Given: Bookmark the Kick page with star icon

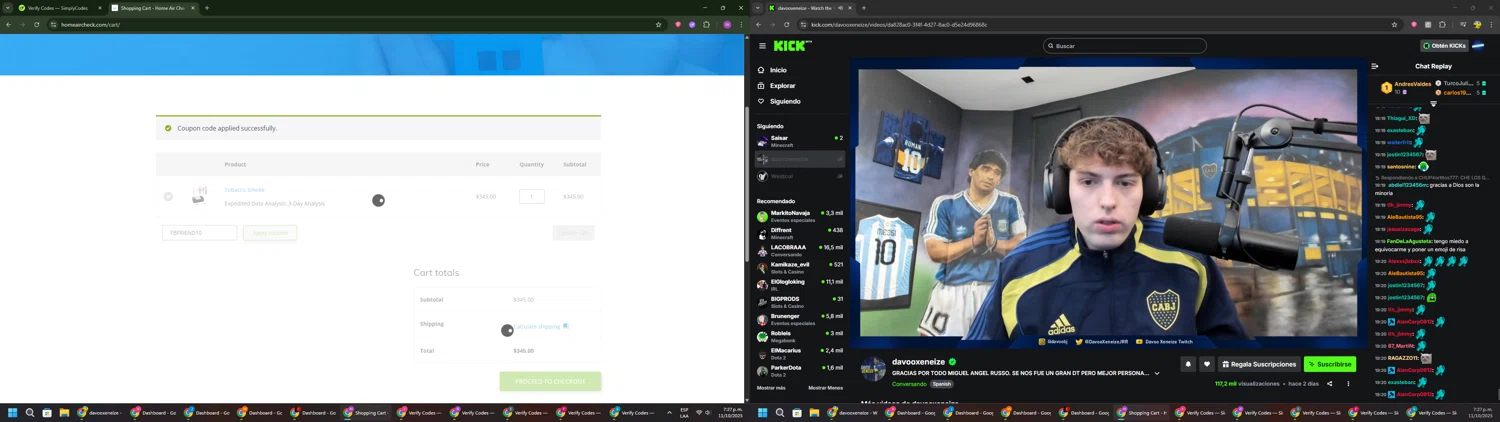Looking at the screenshot, I should tap(1394, 24).
